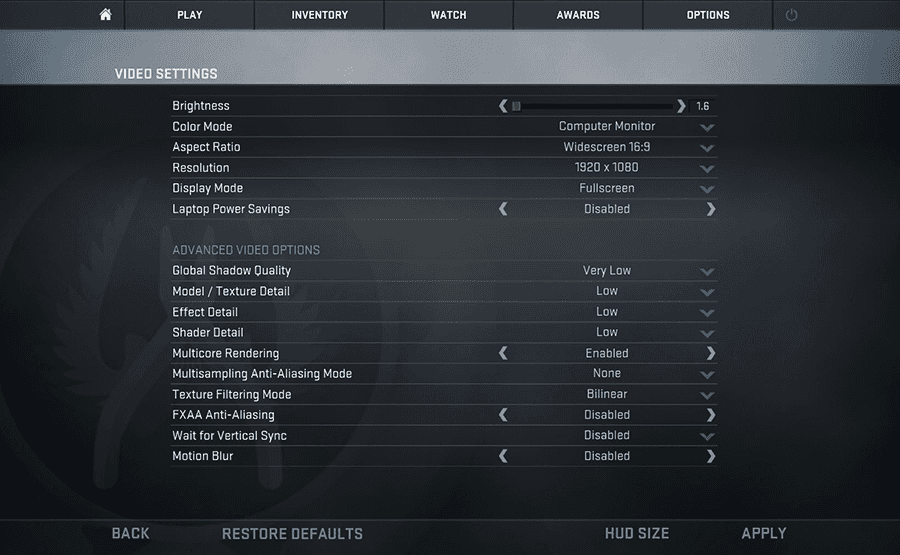Image resolution: width=900 pixels, height=555 pixels.
Task: Go to the Home icon
Action: click(105, 14)
